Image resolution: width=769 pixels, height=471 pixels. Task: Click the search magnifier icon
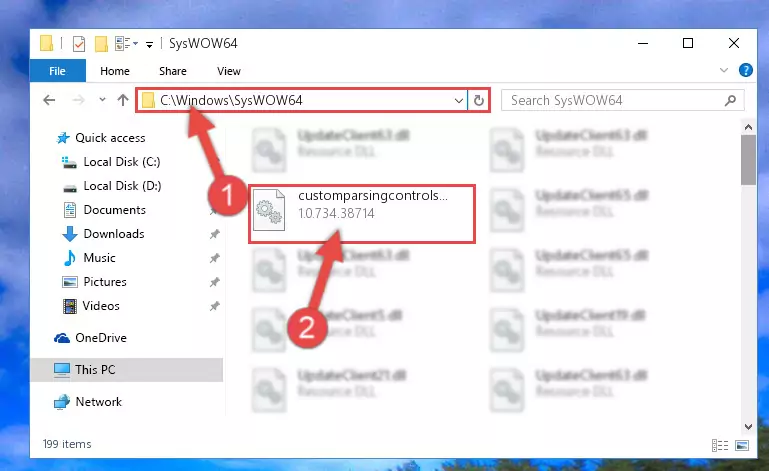click(x=730, y=101)
